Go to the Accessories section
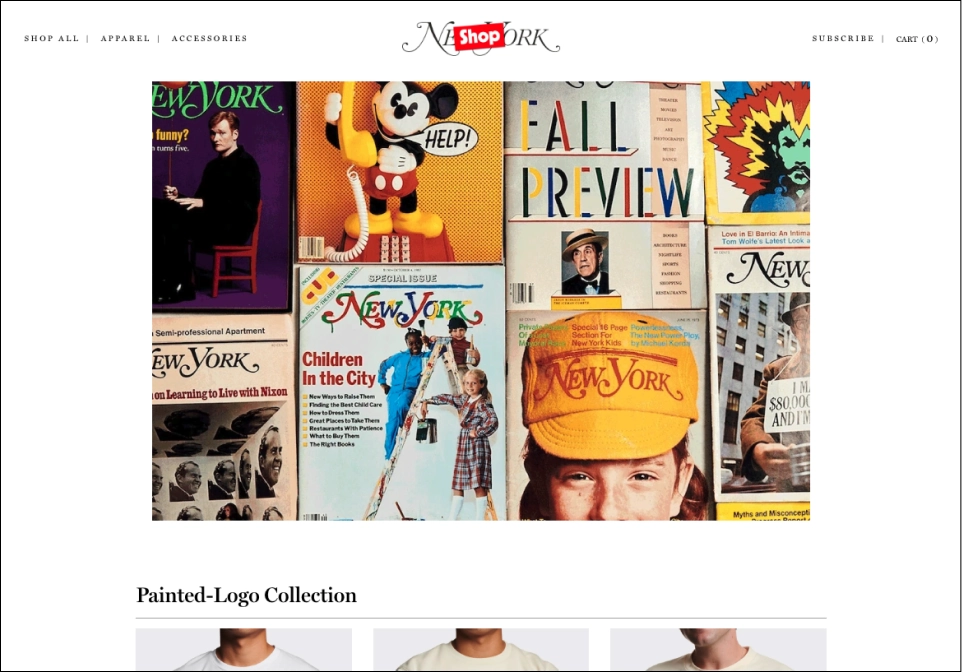 [209, 38]
